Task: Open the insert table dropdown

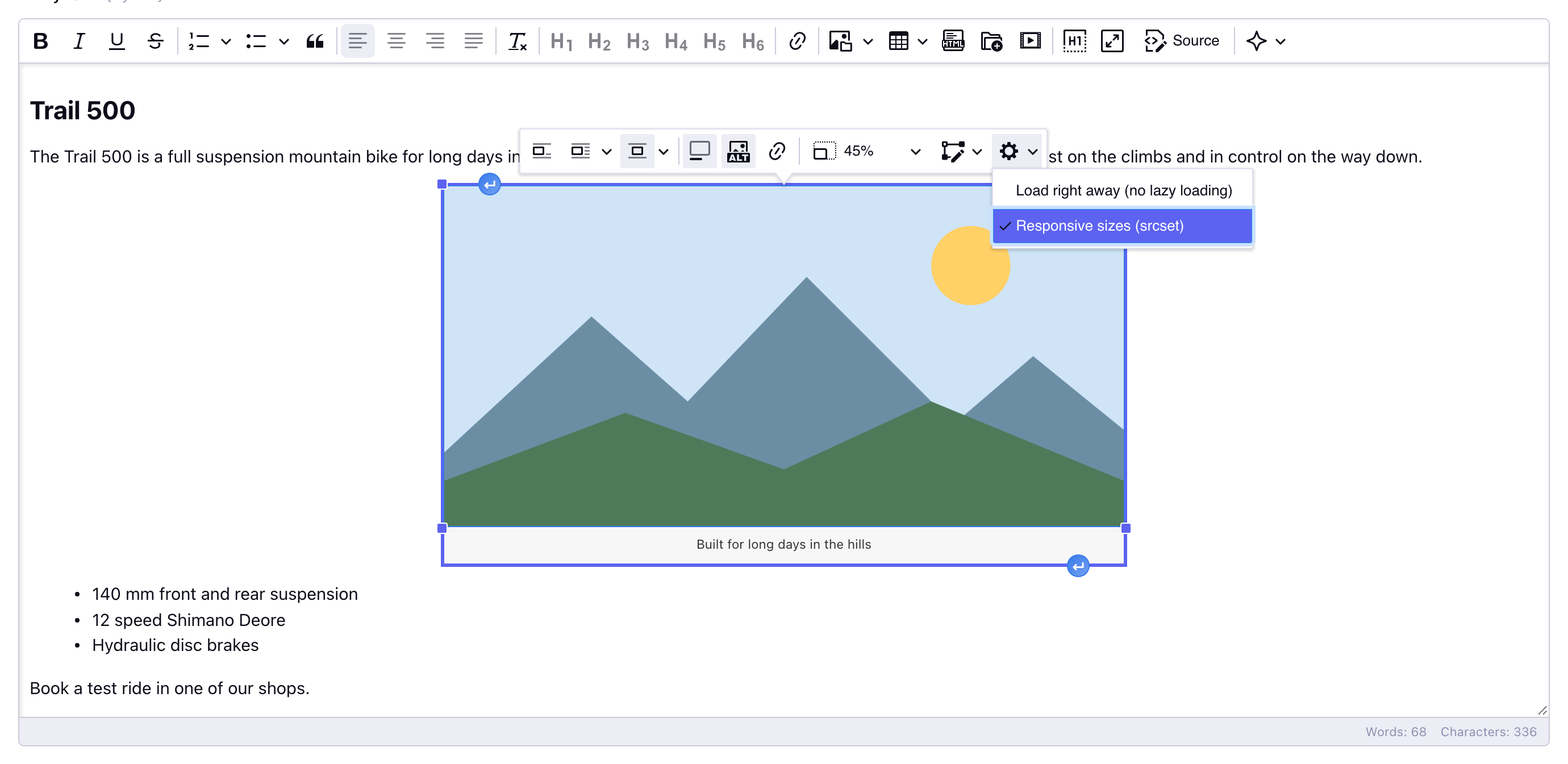Action: coord(922,41)
